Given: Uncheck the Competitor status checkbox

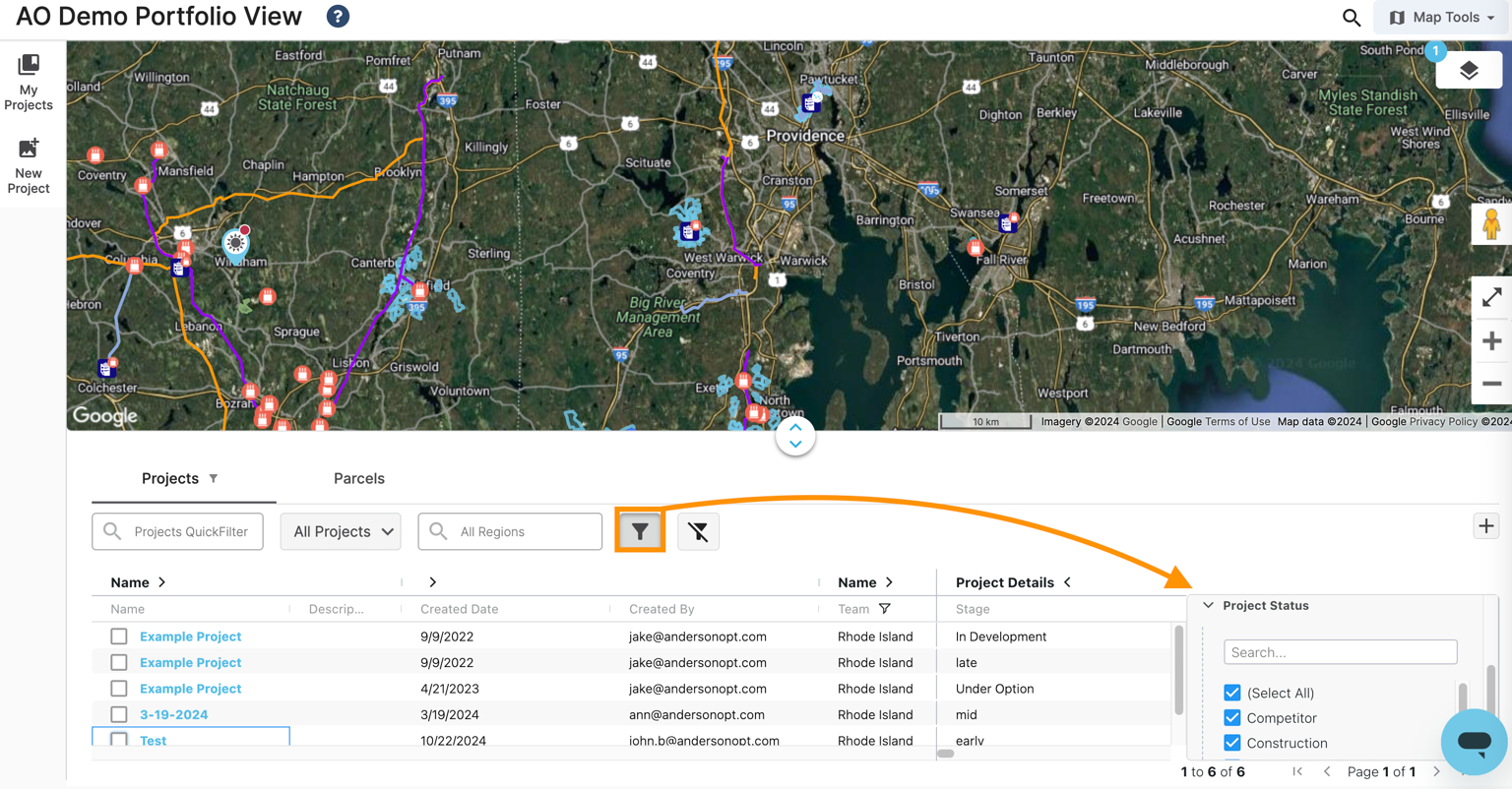Looking at the screenshot, I should [1231, 718].
